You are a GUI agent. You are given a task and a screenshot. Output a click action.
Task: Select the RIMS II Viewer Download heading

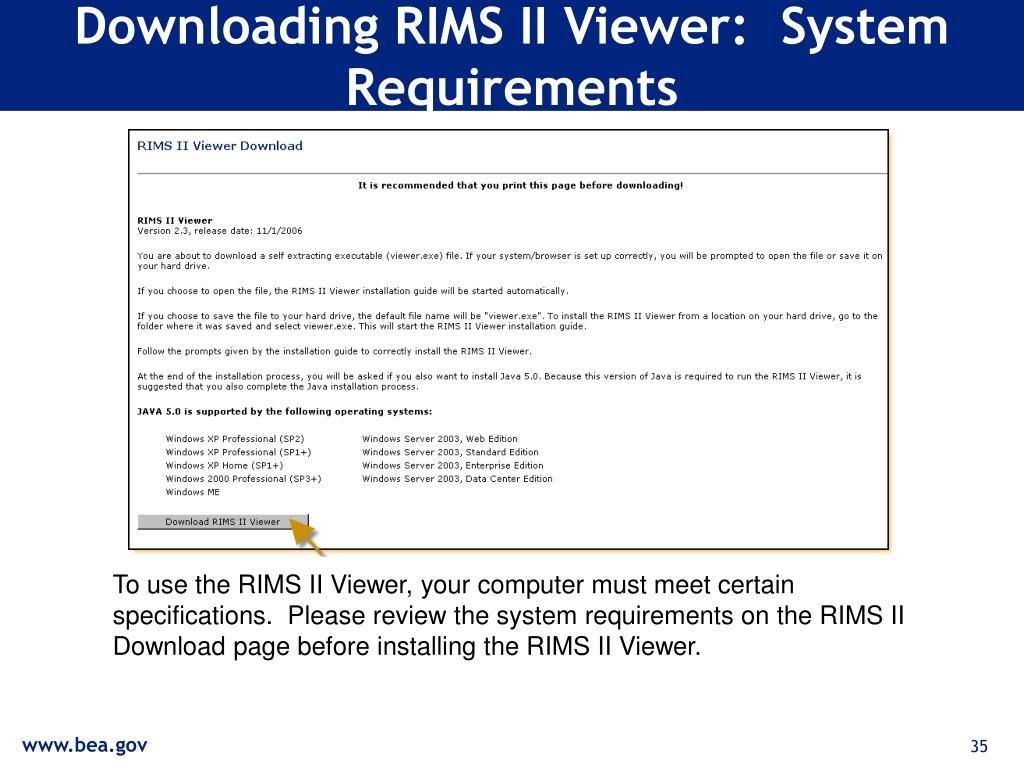point(219,146)
